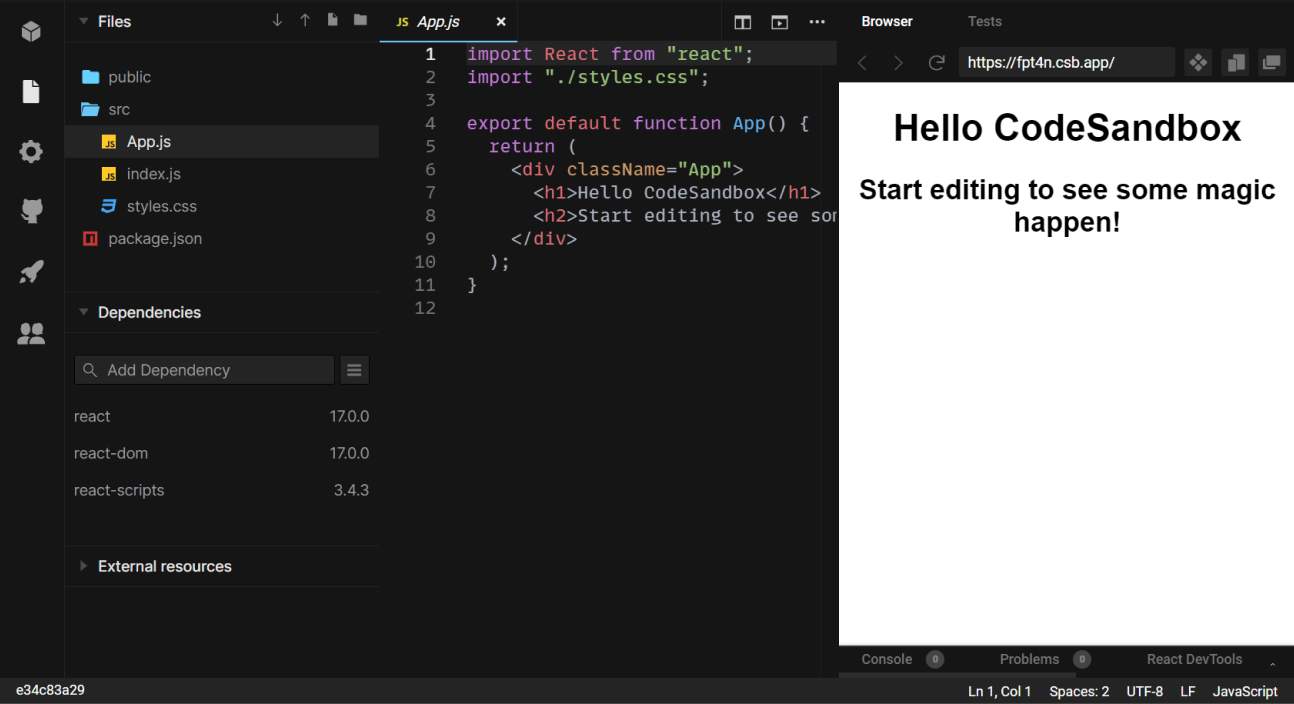Open the Sandbox Info cube icon
This screenshot has height=704, width=1294.
pos(31,31)
